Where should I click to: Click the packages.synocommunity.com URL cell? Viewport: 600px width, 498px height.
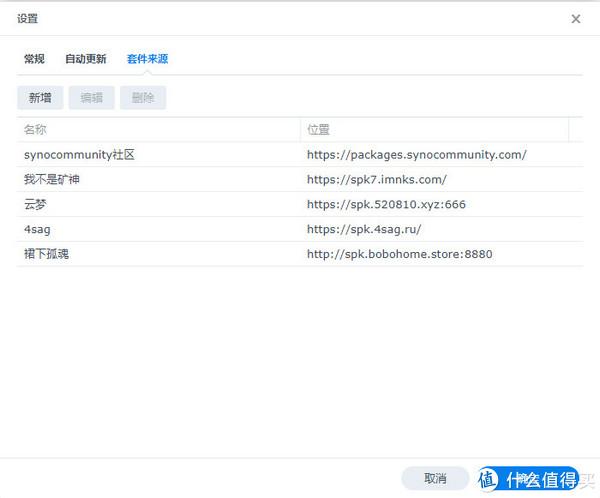click(x=417, y=155)
